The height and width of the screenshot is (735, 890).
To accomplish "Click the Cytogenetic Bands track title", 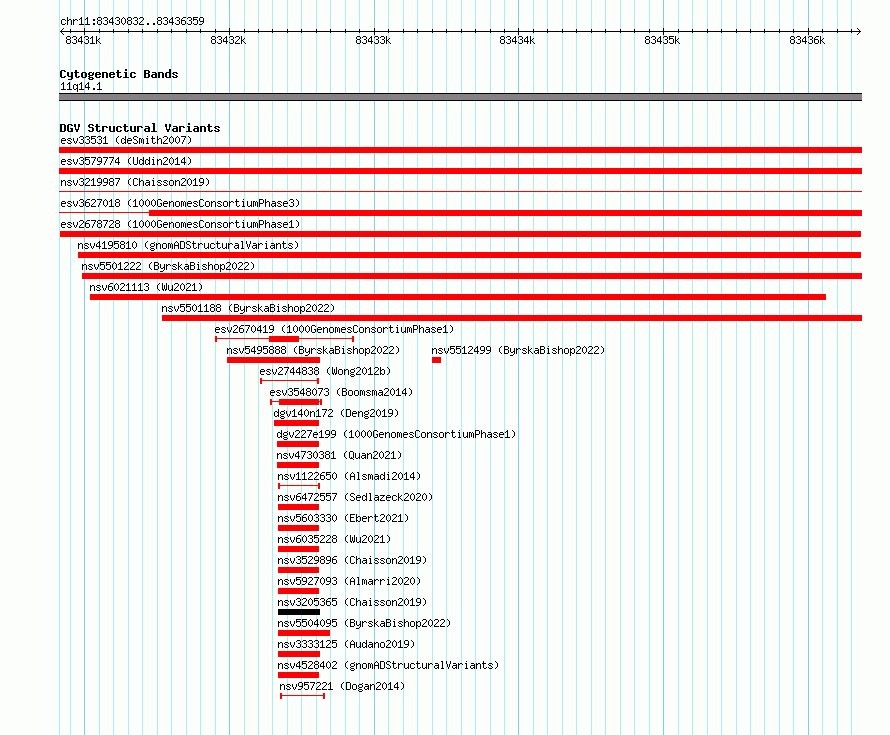I will (x=119, y=74).
